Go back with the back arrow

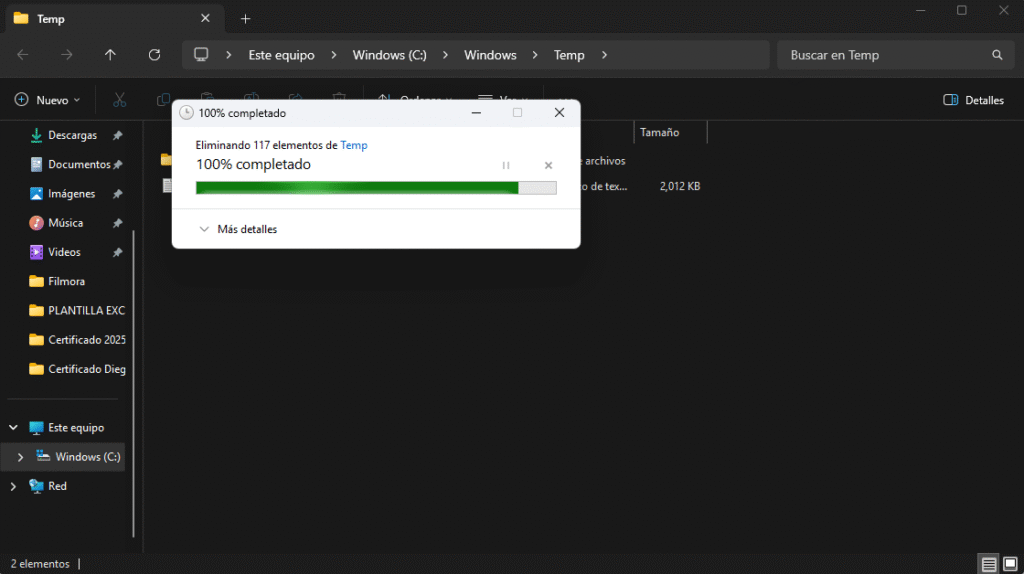(23, 55)
